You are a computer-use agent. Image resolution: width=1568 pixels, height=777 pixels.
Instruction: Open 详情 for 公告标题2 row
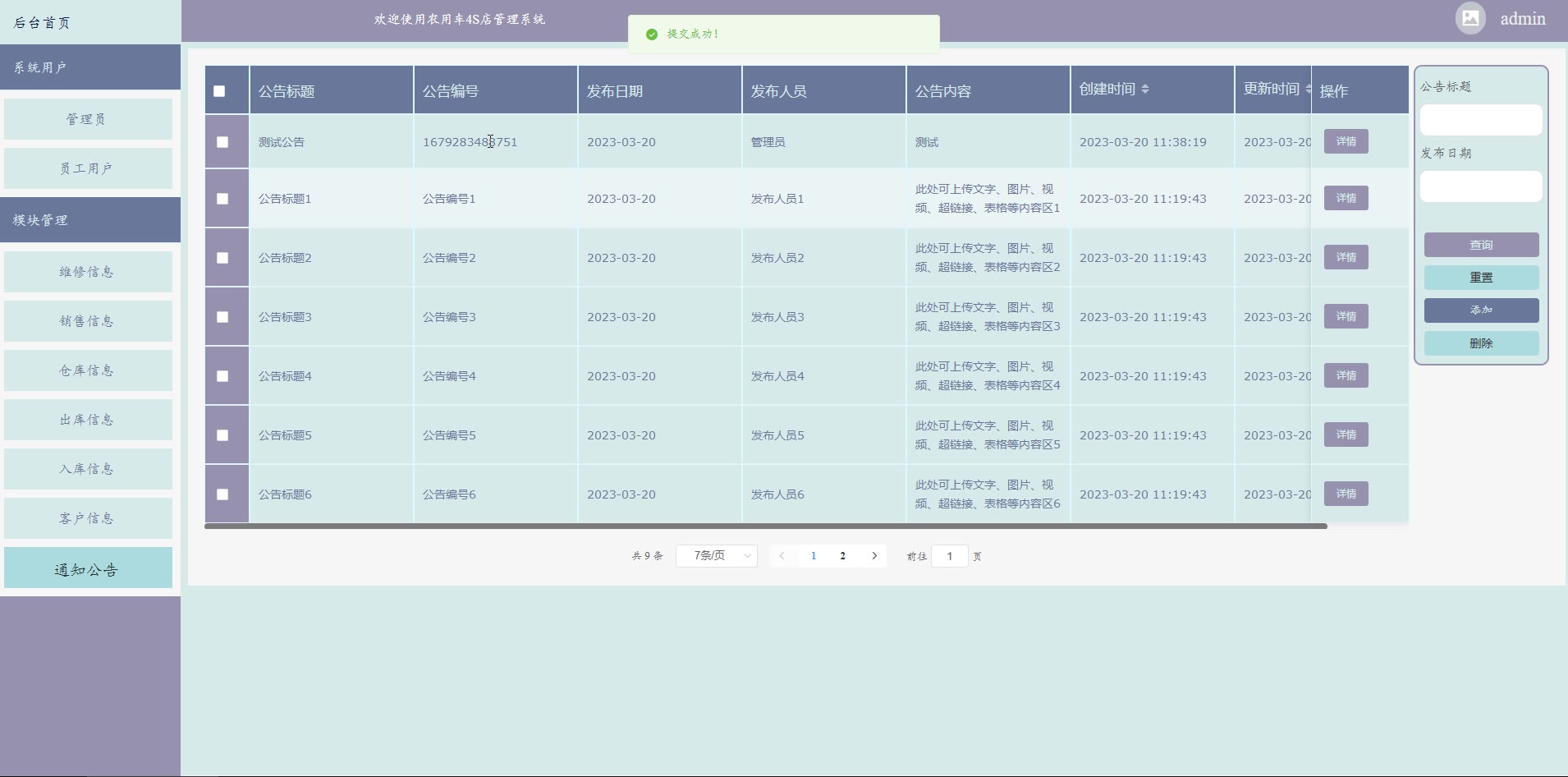click(1346, 257)
